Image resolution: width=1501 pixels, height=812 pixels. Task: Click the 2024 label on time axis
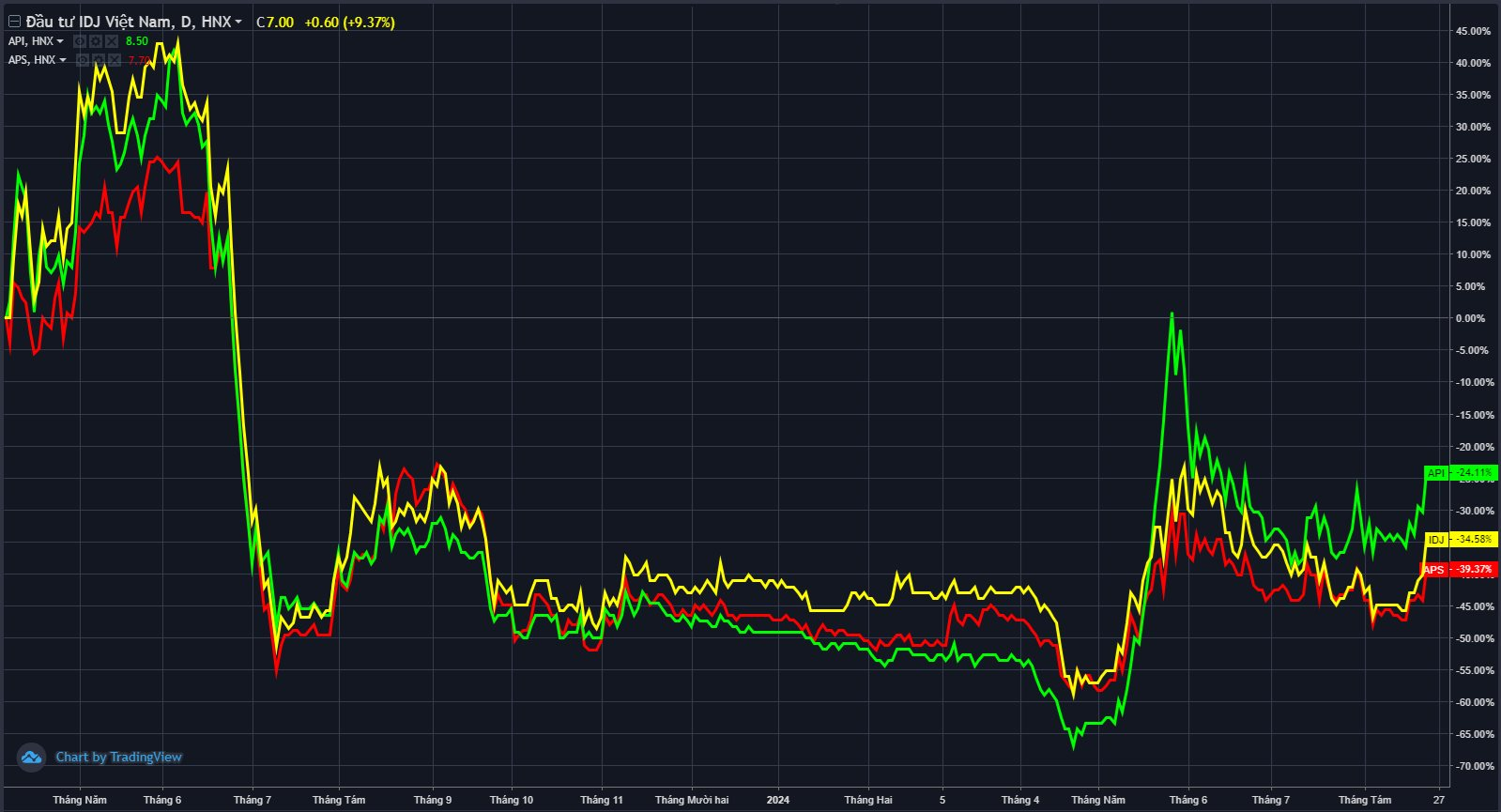click(778, 800)
